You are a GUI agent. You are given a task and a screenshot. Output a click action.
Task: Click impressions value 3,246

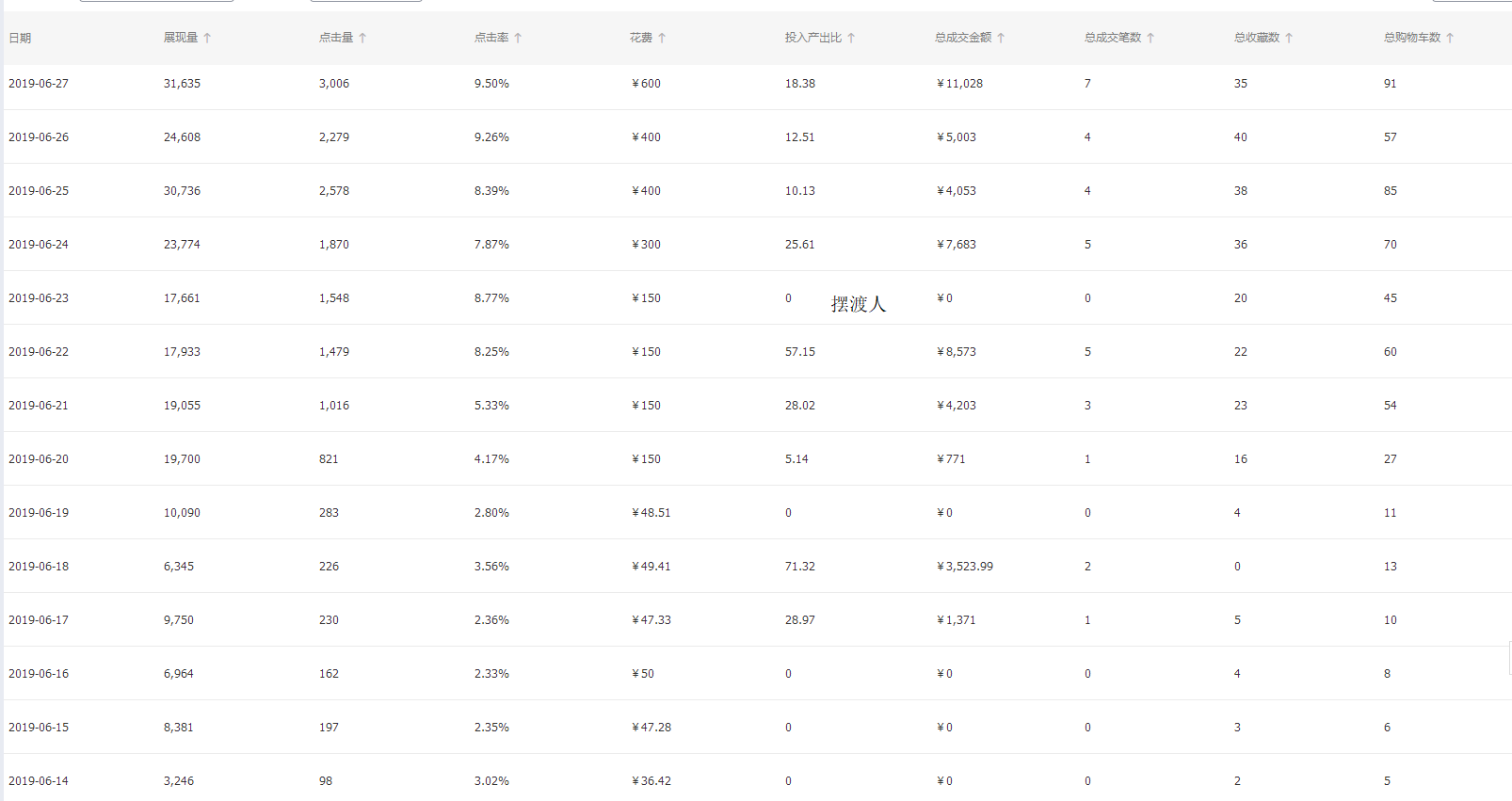[x=179, y=781]
